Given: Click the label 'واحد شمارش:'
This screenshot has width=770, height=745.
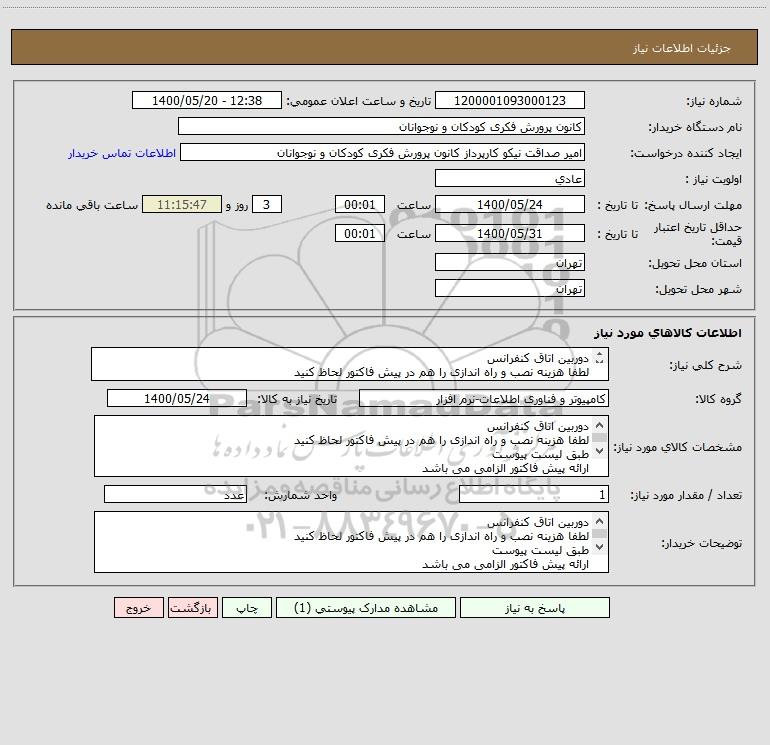Looking at the screenshot, I should click(x=301, y=495).
